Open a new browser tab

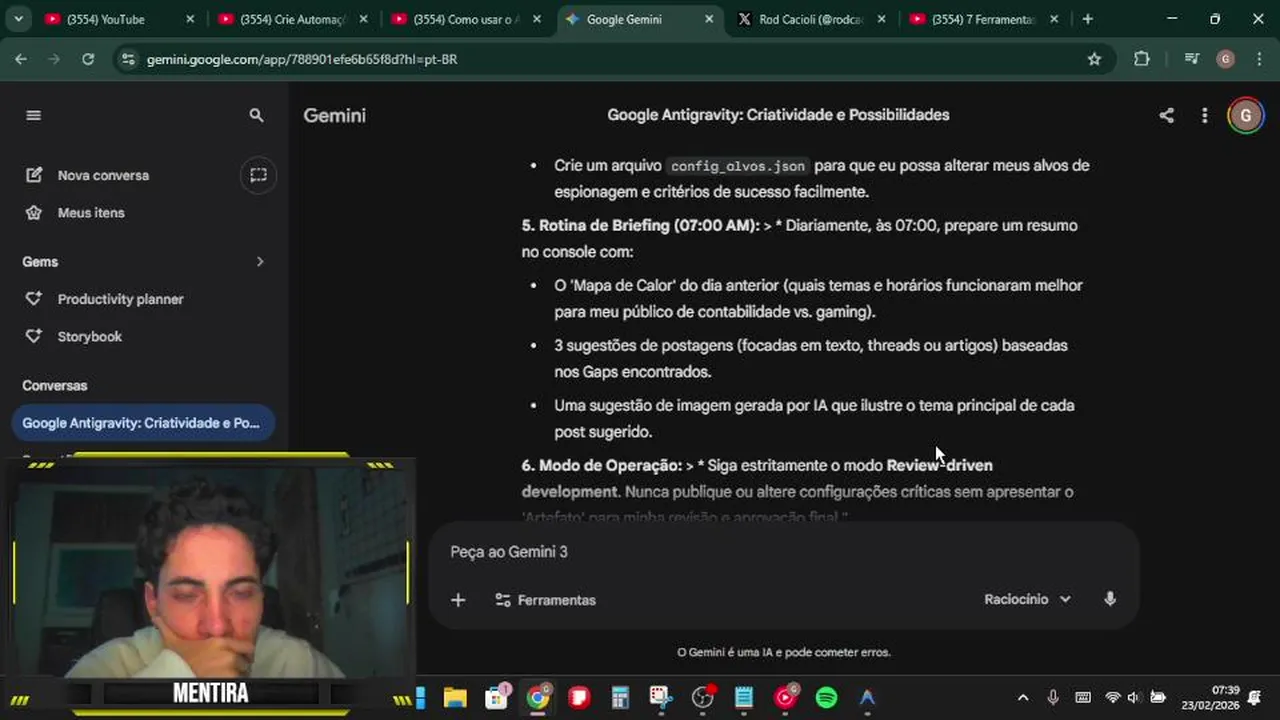(x=1087, y=19)
